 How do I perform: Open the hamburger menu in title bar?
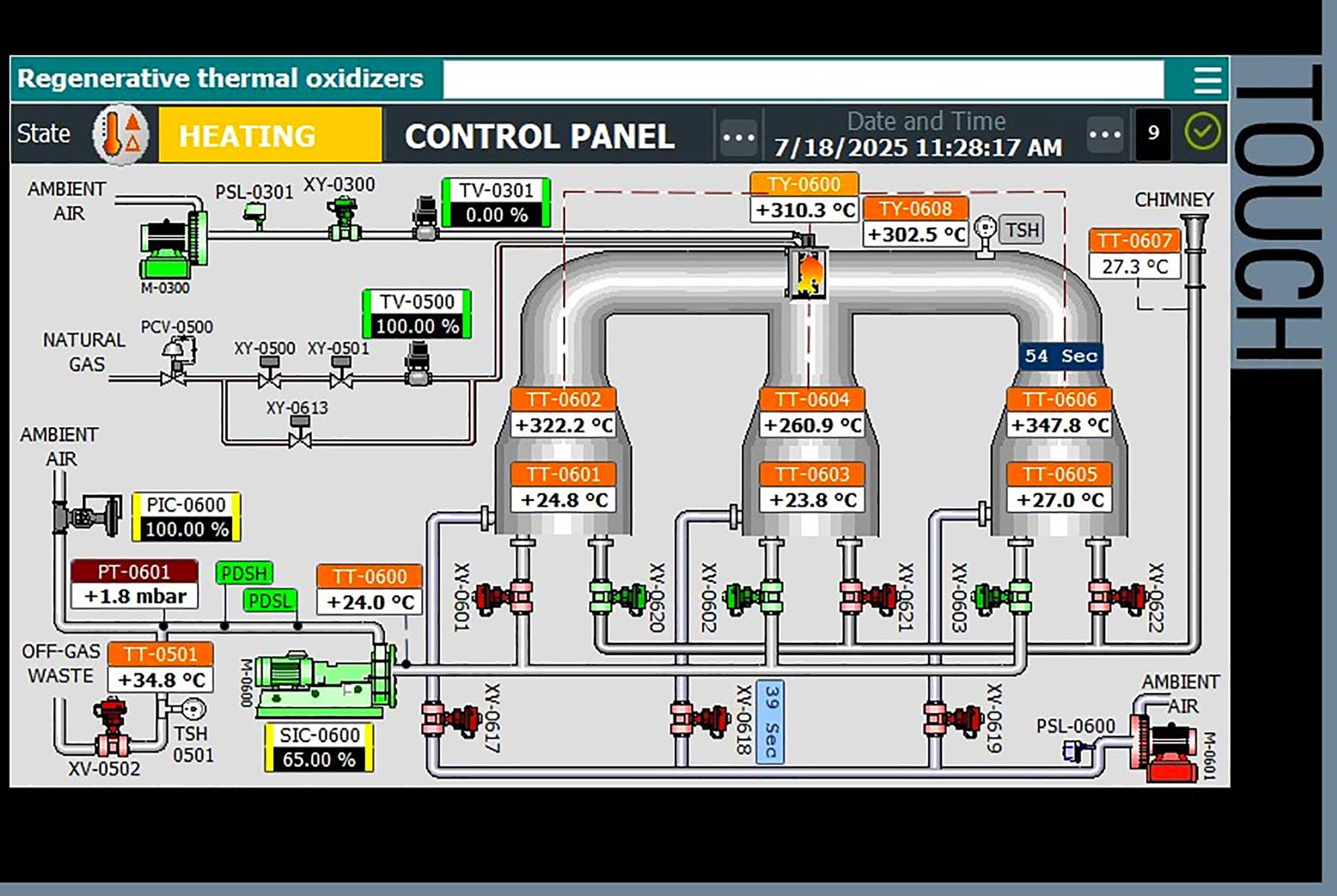click(x=1207, y=79)
